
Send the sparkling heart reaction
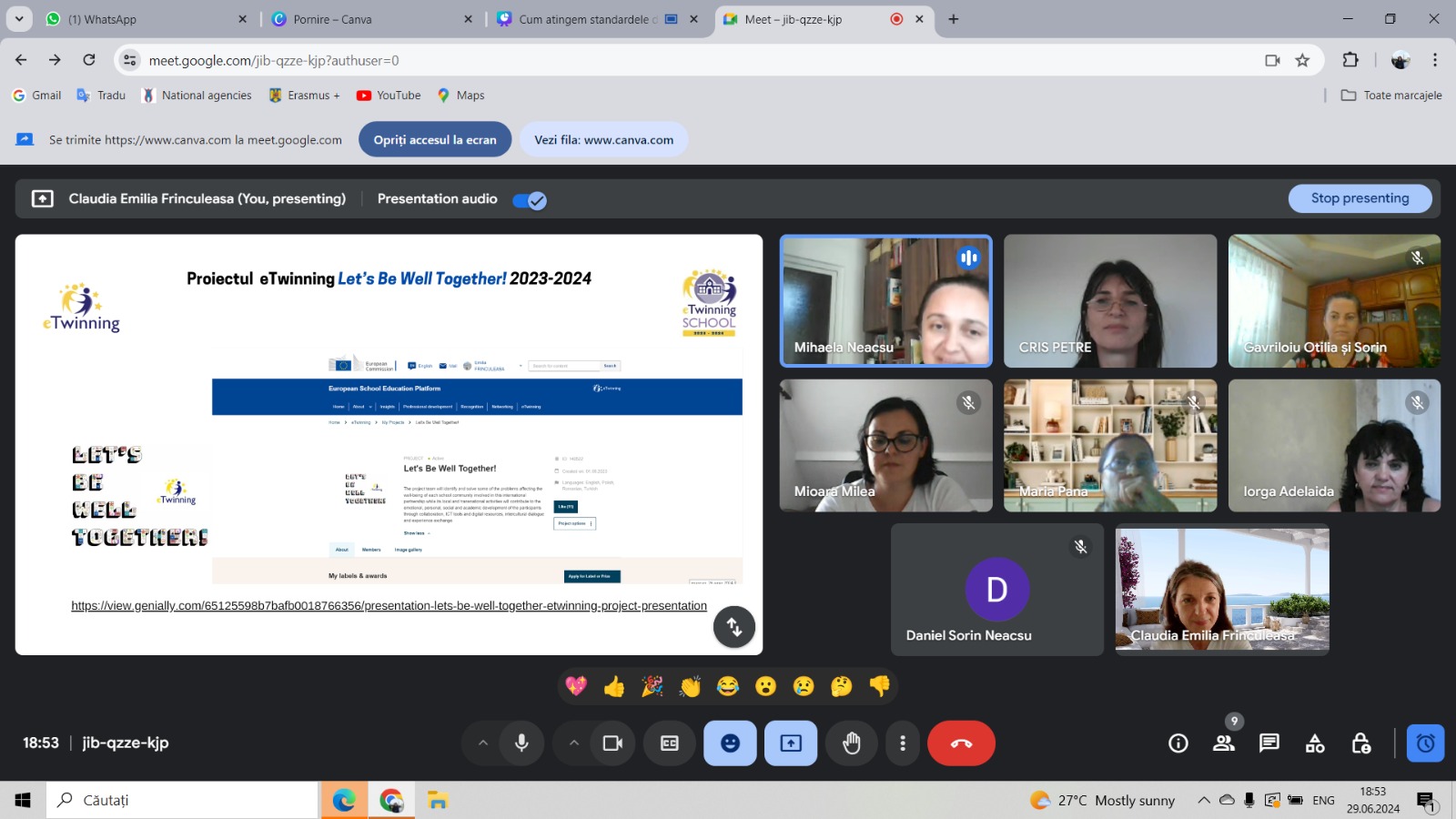[576, 686]
